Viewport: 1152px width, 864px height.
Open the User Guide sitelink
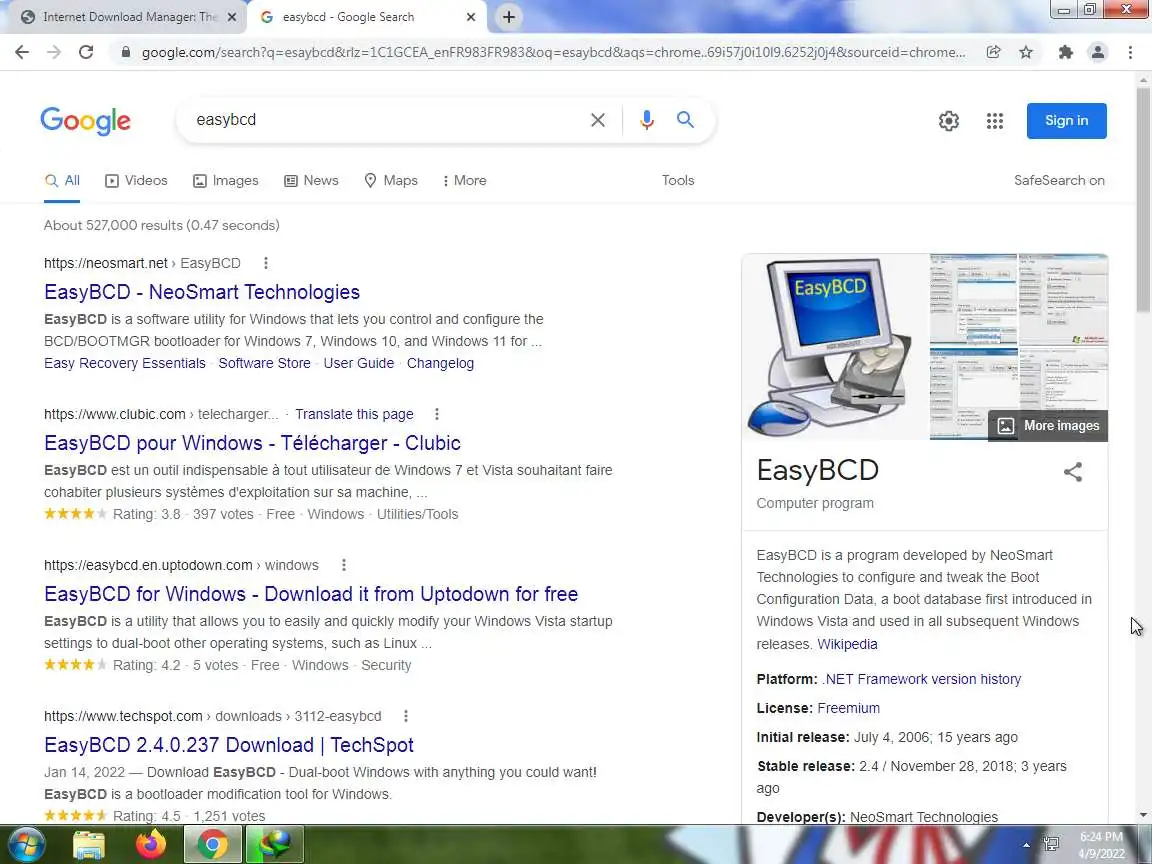coord(359,363)
